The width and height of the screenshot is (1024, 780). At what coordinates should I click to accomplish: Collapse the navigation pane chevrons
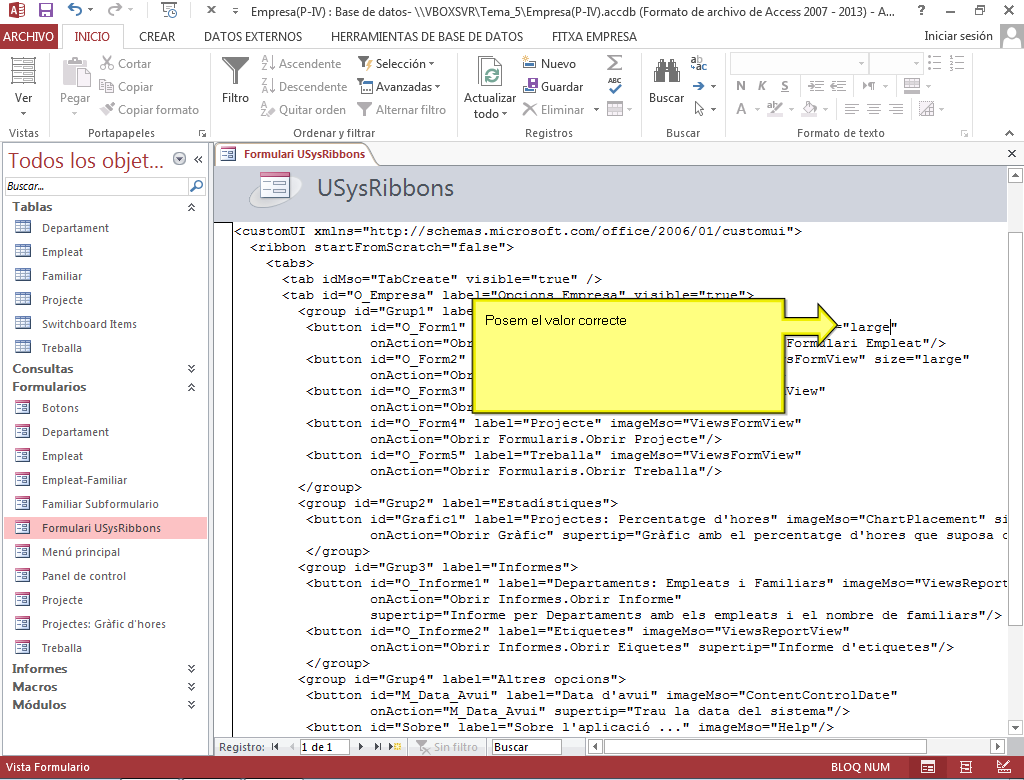(x=198, y=159)
